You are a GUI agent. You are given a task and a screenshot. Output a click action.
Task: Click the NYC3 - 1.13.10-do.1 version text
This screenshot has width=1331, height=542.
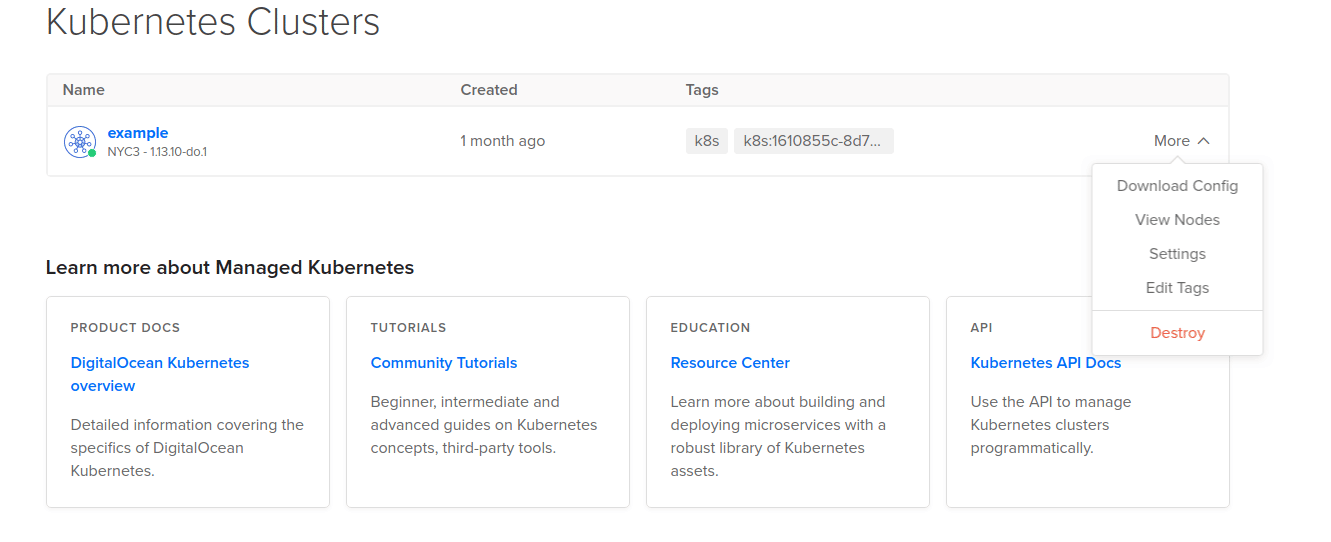click(157, 152)
